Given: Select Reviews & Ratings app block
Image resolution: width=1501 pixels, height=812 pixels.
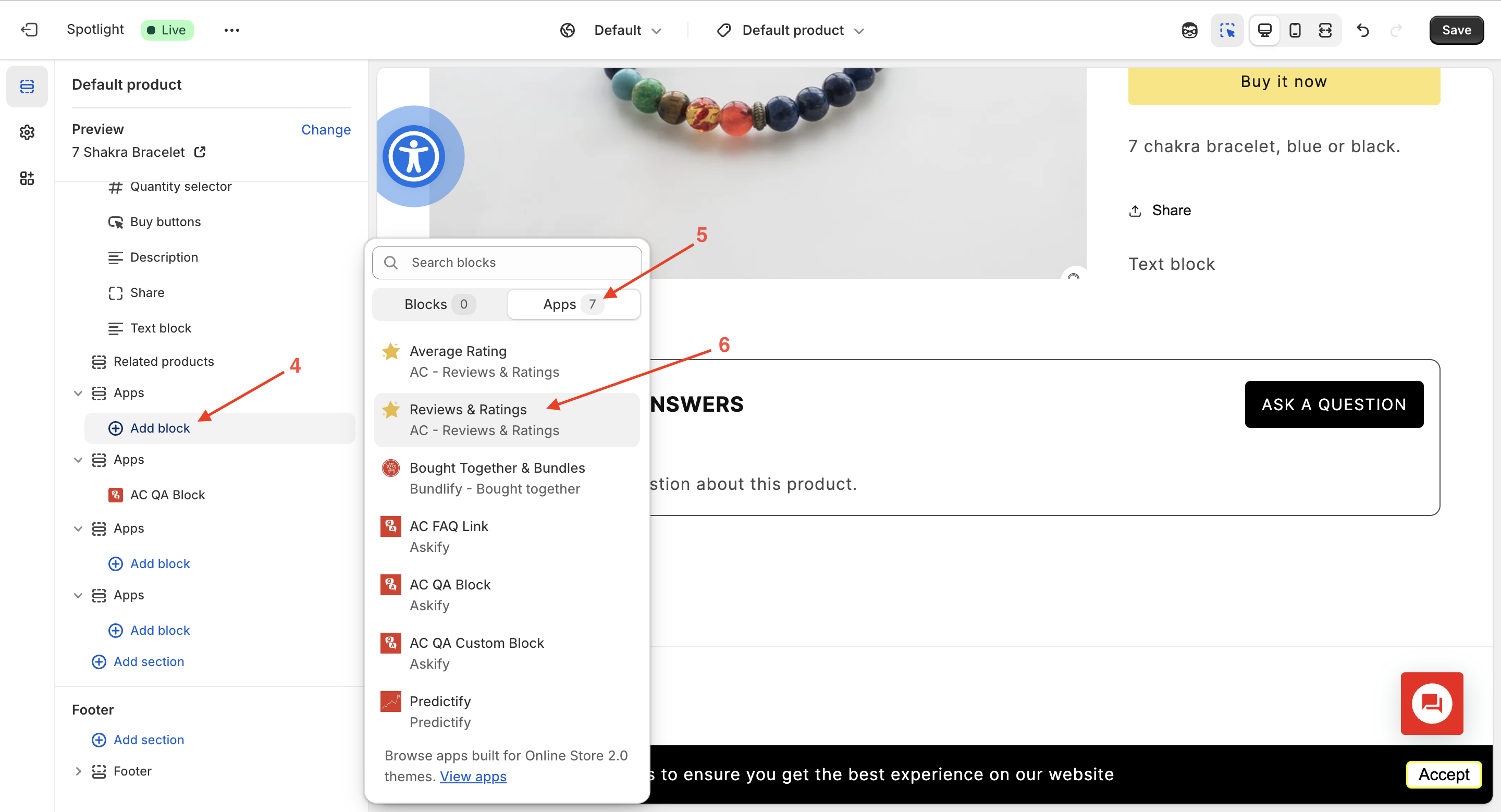Looking at the screenshot, I should [507, 420].
